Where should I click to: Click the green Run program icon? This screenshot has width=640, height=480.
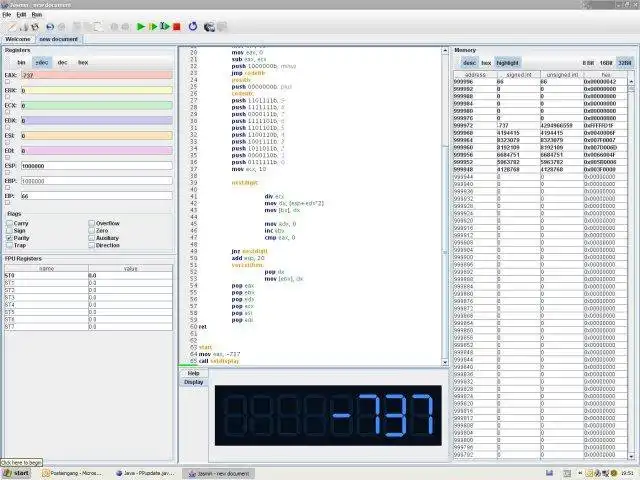tap(141, 27)
